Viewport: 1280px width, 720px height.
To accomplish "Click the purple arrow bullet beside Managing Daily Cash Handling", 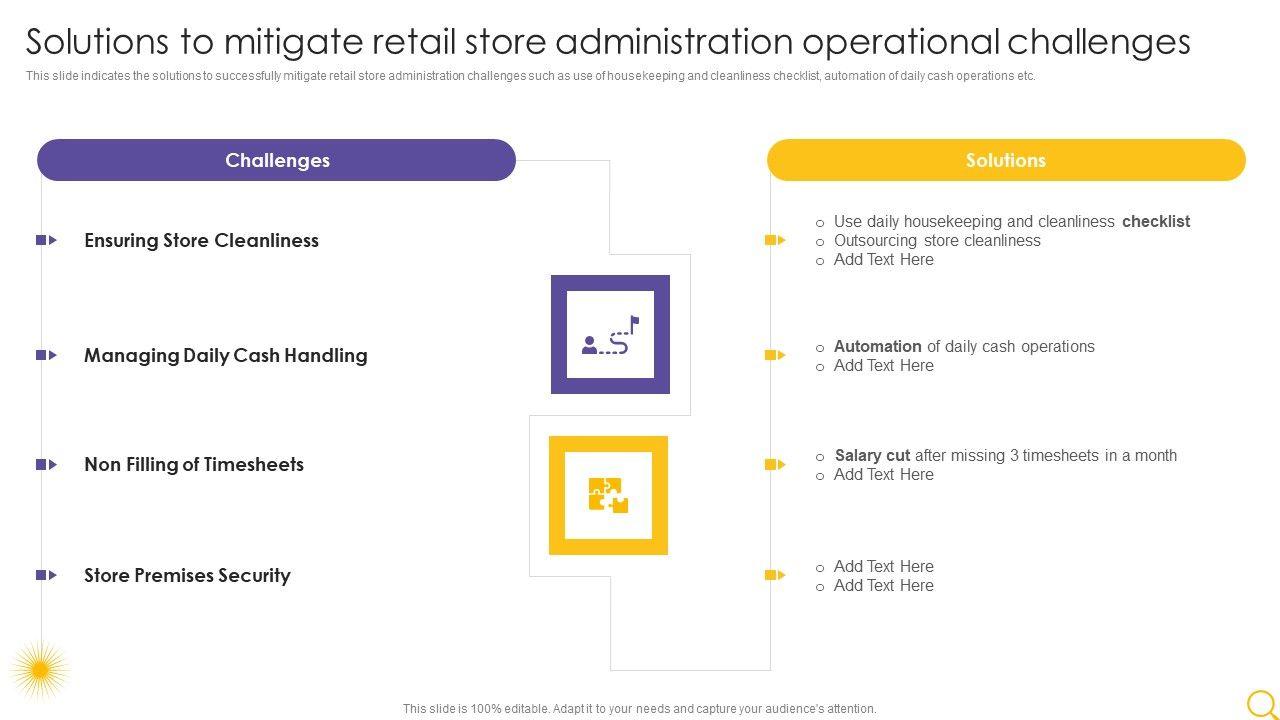I will pos(47,355).
